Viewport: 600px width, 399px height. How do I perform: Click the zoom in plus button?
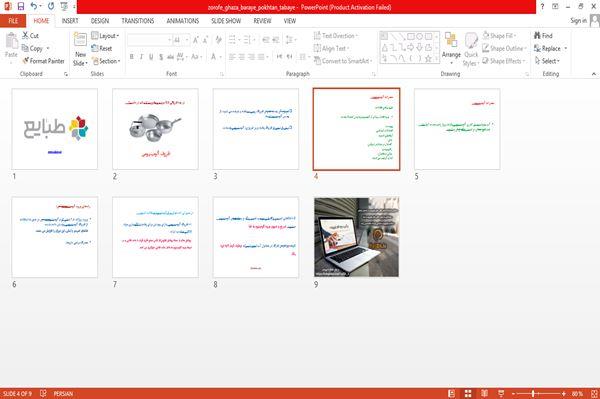563,393
